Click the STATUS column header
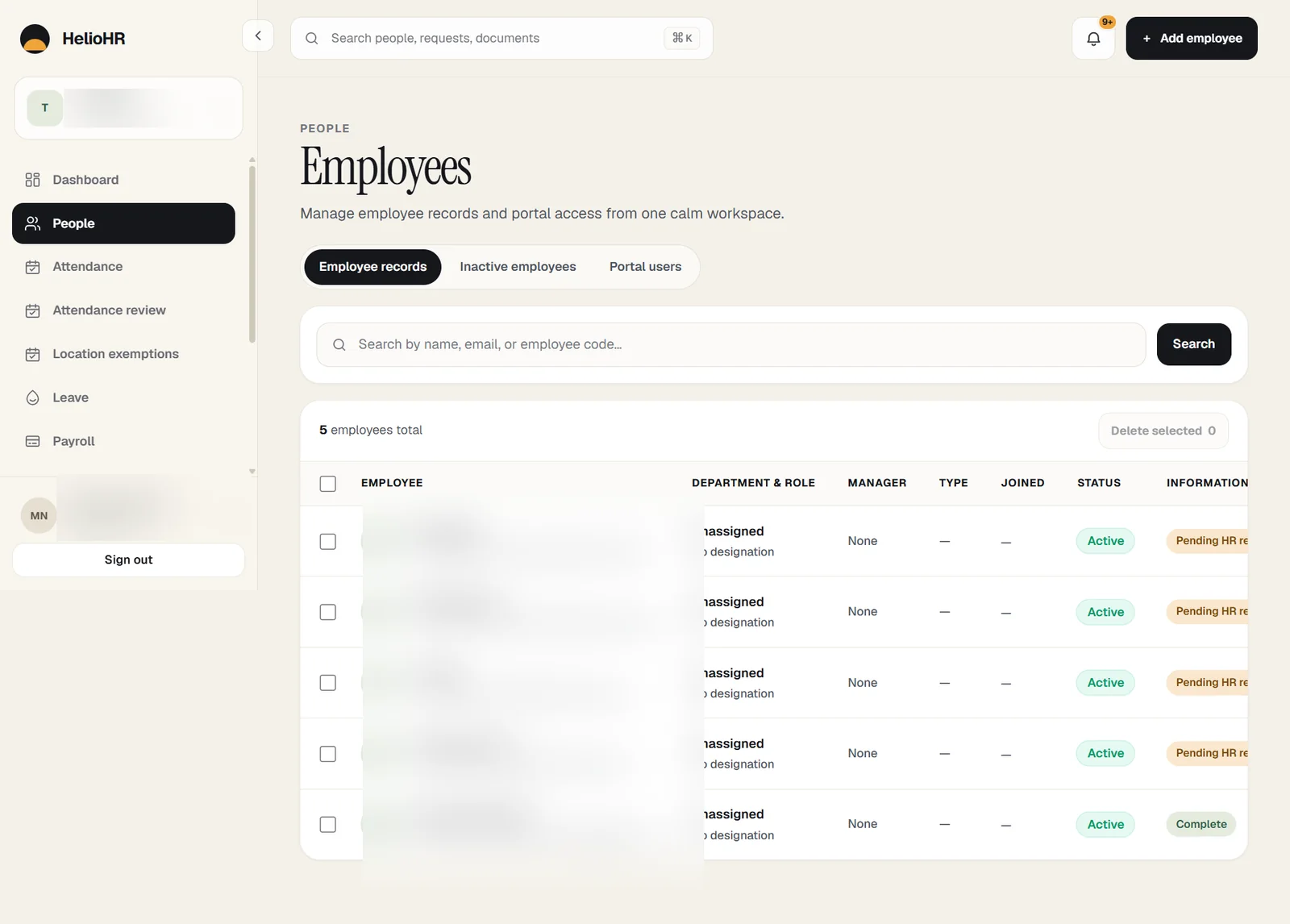Viewport: 1290px width, 924px height. (x=1099, y=483)
